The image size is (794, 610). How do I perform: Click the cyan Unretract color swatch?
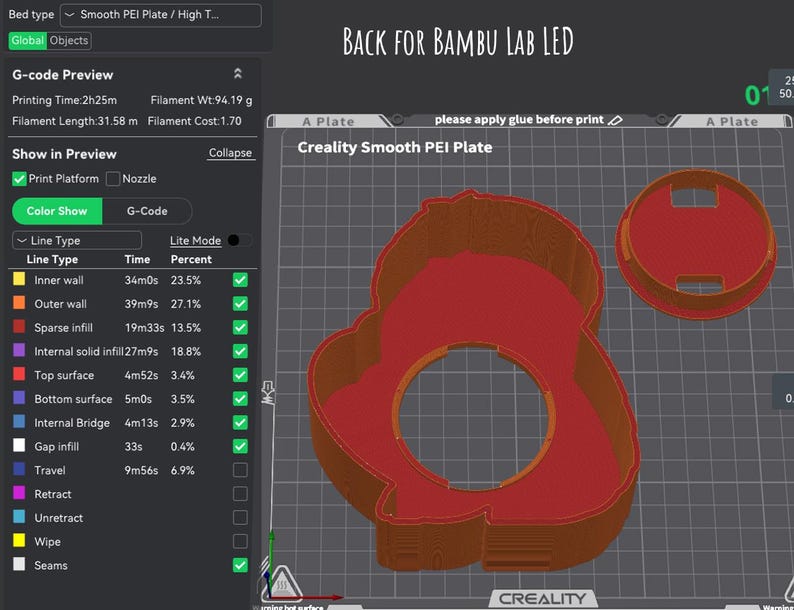tap(19, 517)
